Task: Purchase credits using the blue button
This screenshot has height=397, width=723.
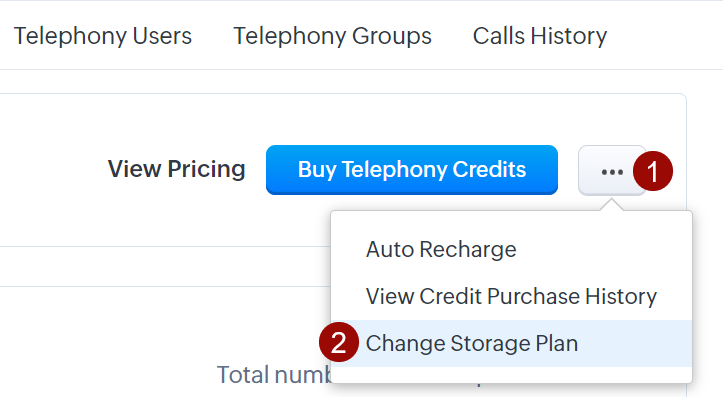Action: tap(412, 170)
